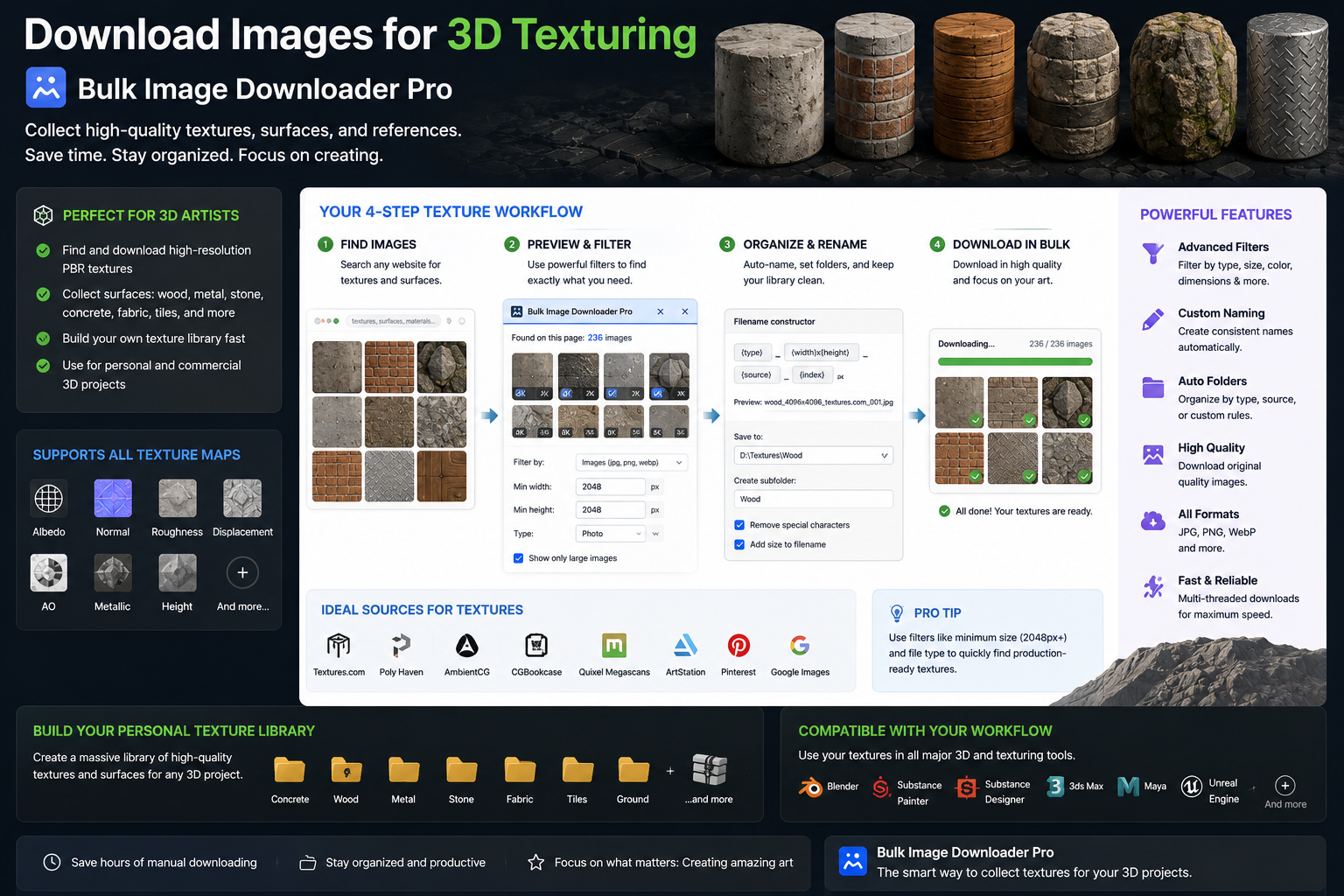This screenshot has height=896, width=1344.
Task: Click the diamond plate metal thumbnail in the browser window
Action: [x=389, y=476]
